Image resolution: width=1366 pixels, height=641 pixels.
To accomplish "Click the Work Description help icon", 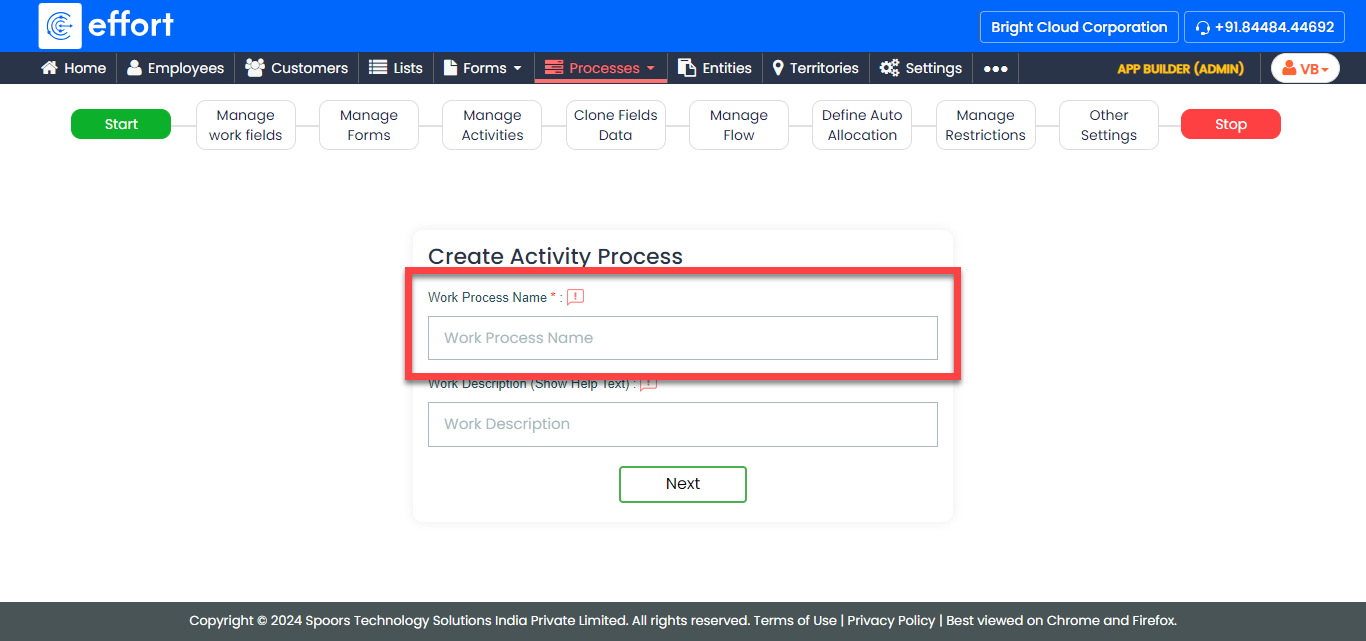I will click(x=648, y=384).
